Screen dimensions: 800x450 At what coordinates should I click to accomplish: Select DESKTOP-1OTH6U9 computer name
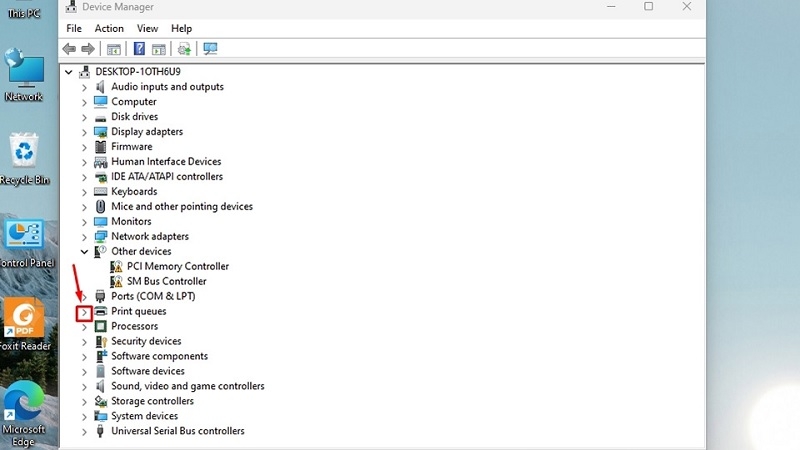138,71
